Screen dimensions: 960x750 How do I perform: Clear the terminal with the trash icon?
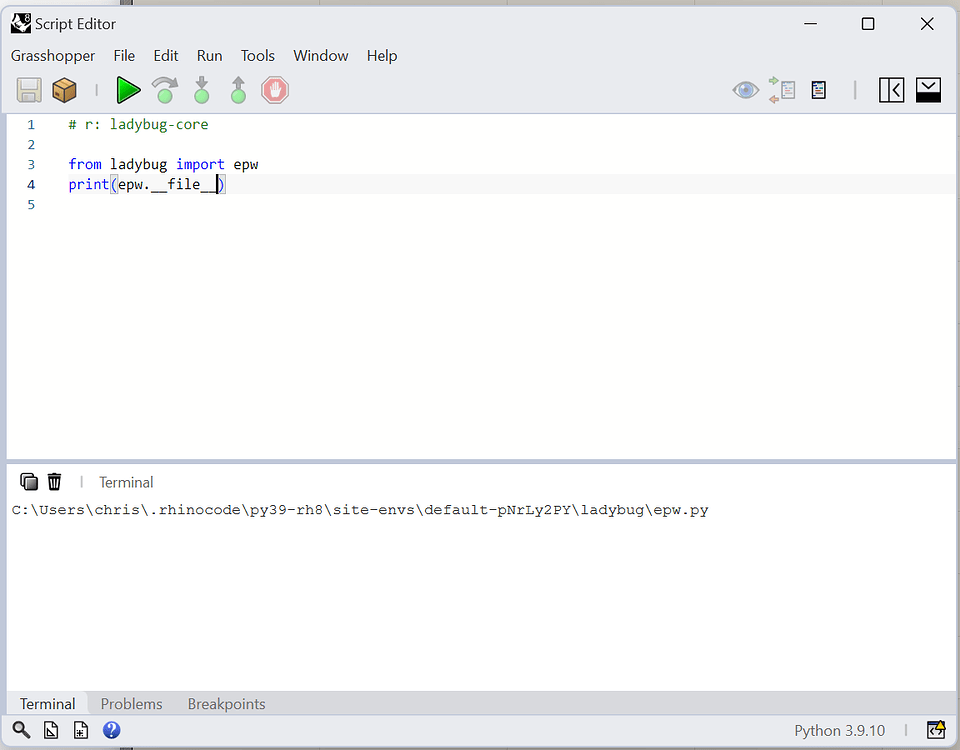click(x=54, y=481)
